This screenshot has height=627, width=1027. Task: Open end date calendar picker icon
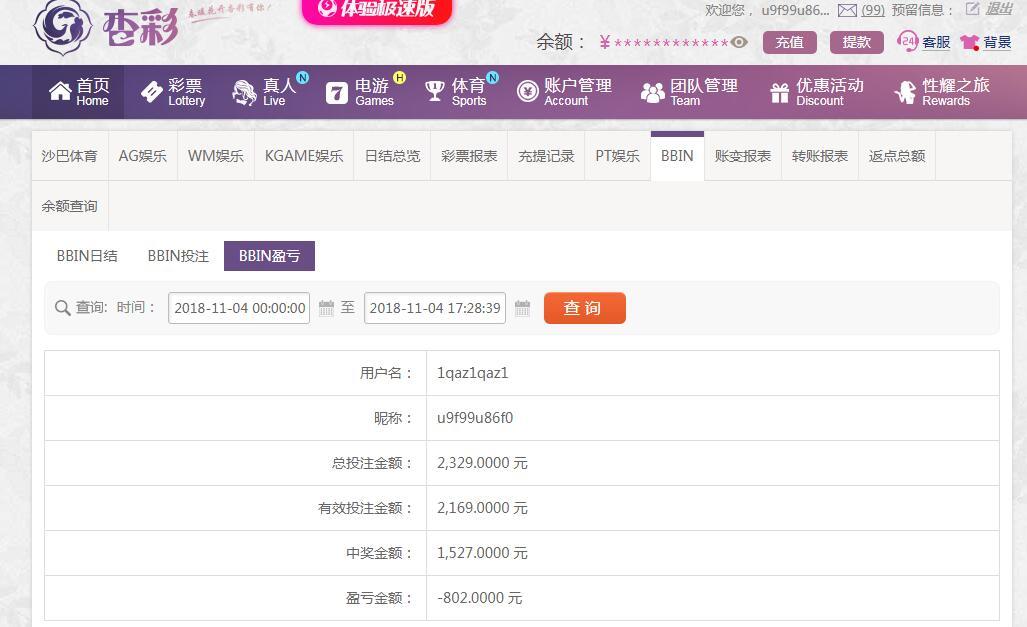[522, 308]
